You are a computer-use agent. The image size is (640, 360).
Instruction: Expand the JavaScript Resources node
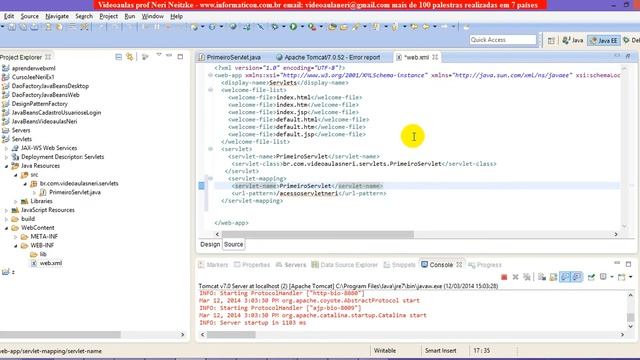(x=7, y=210)
